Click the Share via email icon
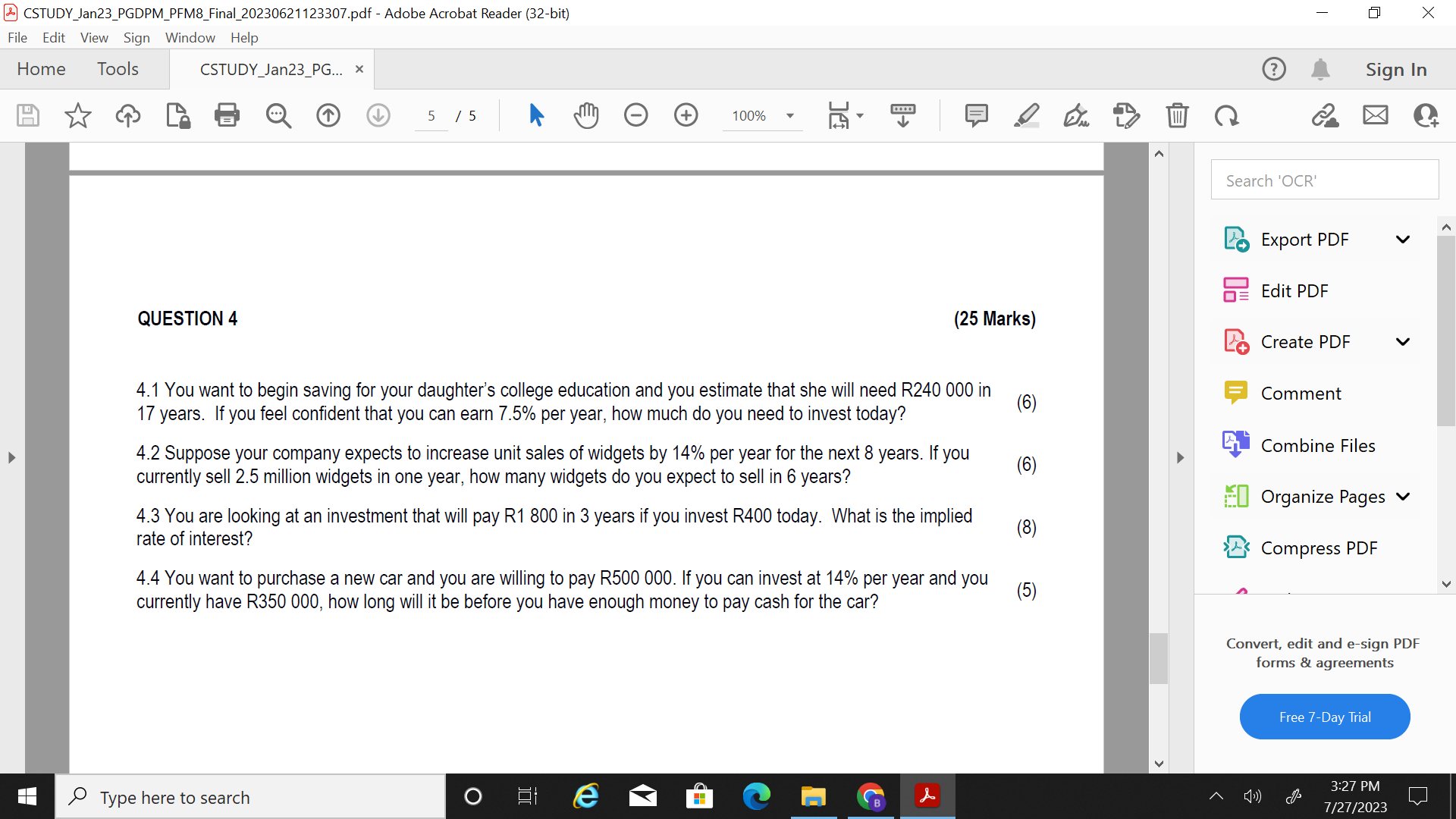Viewport: 1456px width, 819px height. coord(1375,115)
